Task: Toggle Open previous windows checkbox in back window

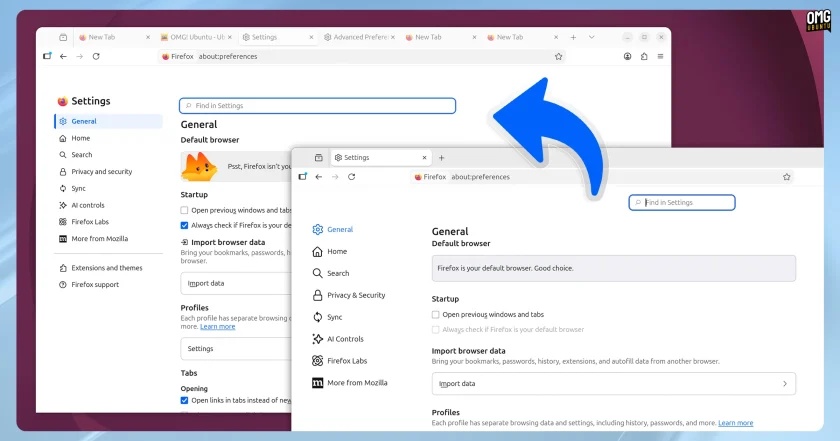Action: (184, 210)
